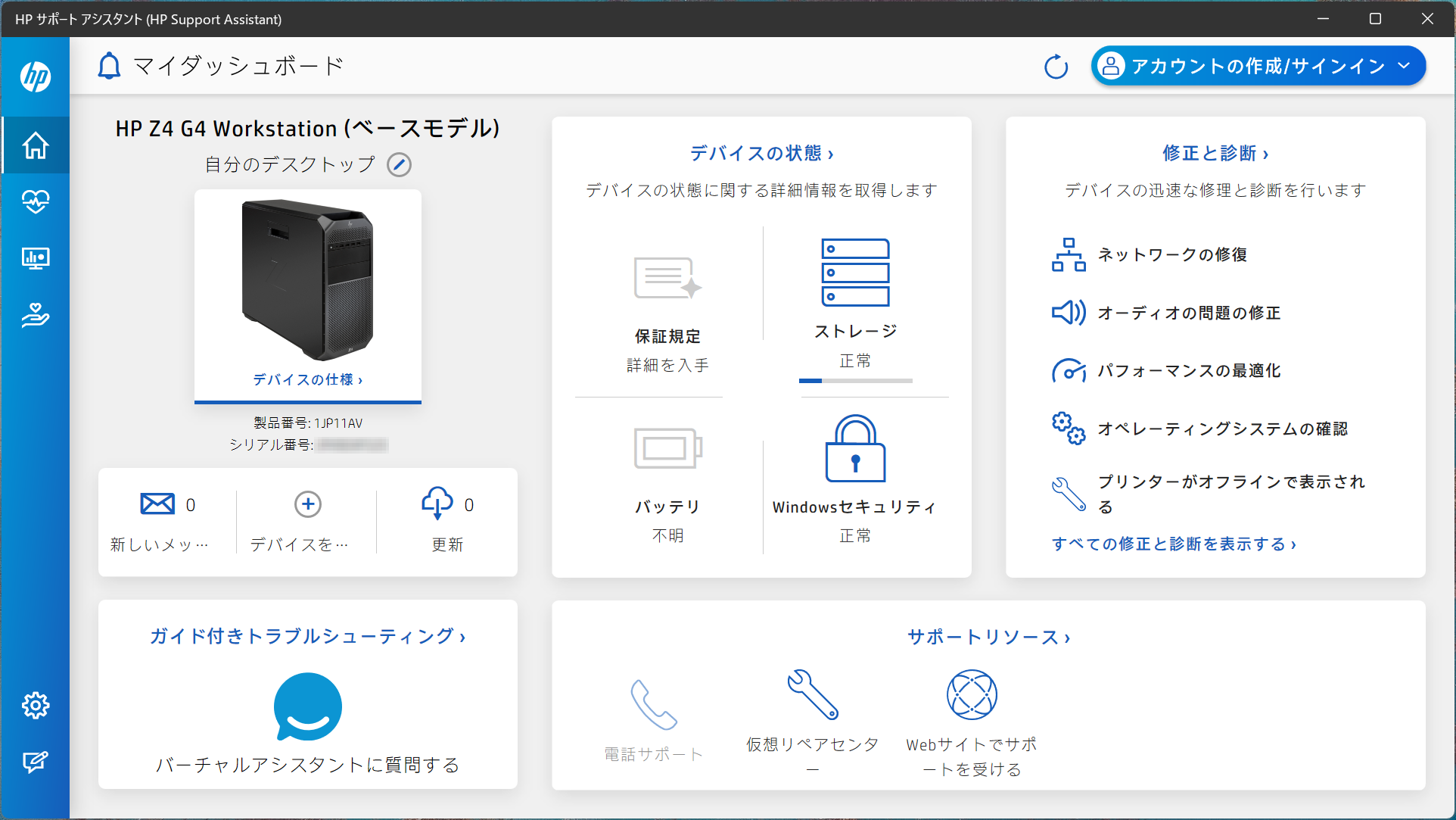Open the feedback pencil sidebar icon
This screenshot has width=1456, height=820.
point(36,762)
